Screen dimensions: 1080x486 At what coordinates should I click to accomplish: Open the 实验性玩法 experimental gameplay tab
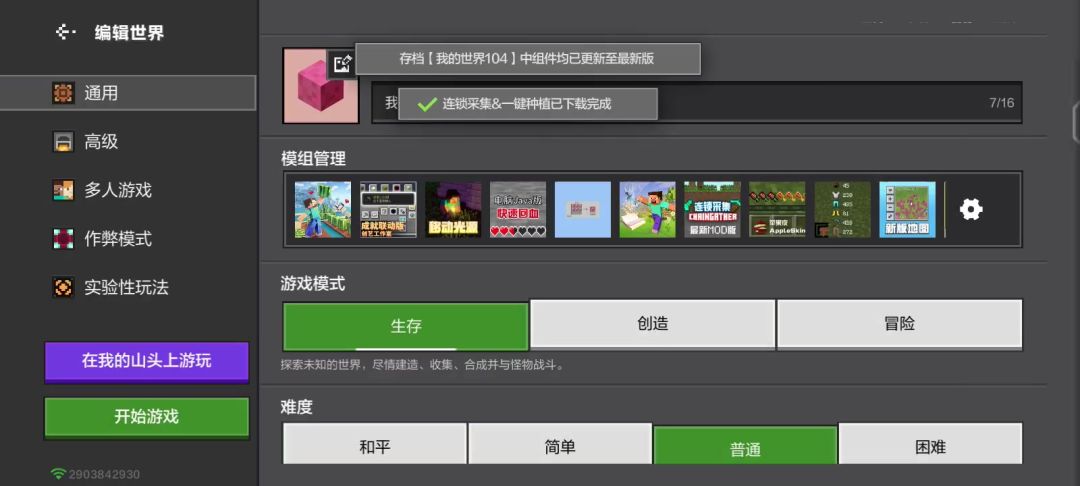tap(128, 287)
